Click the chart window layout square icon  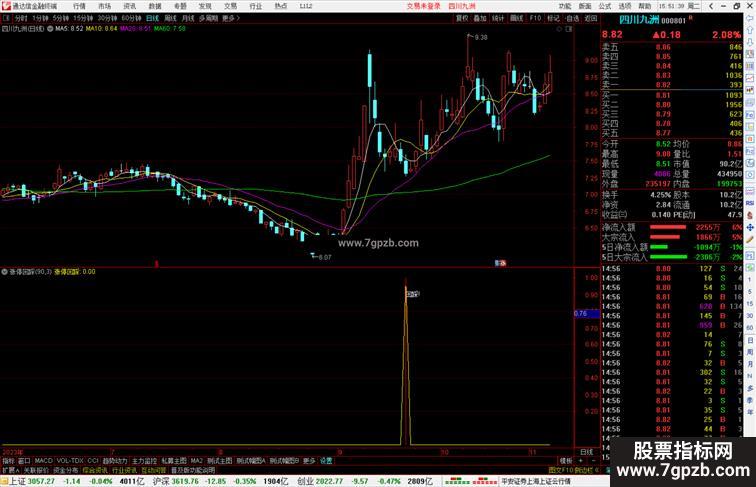click(569, 29)
